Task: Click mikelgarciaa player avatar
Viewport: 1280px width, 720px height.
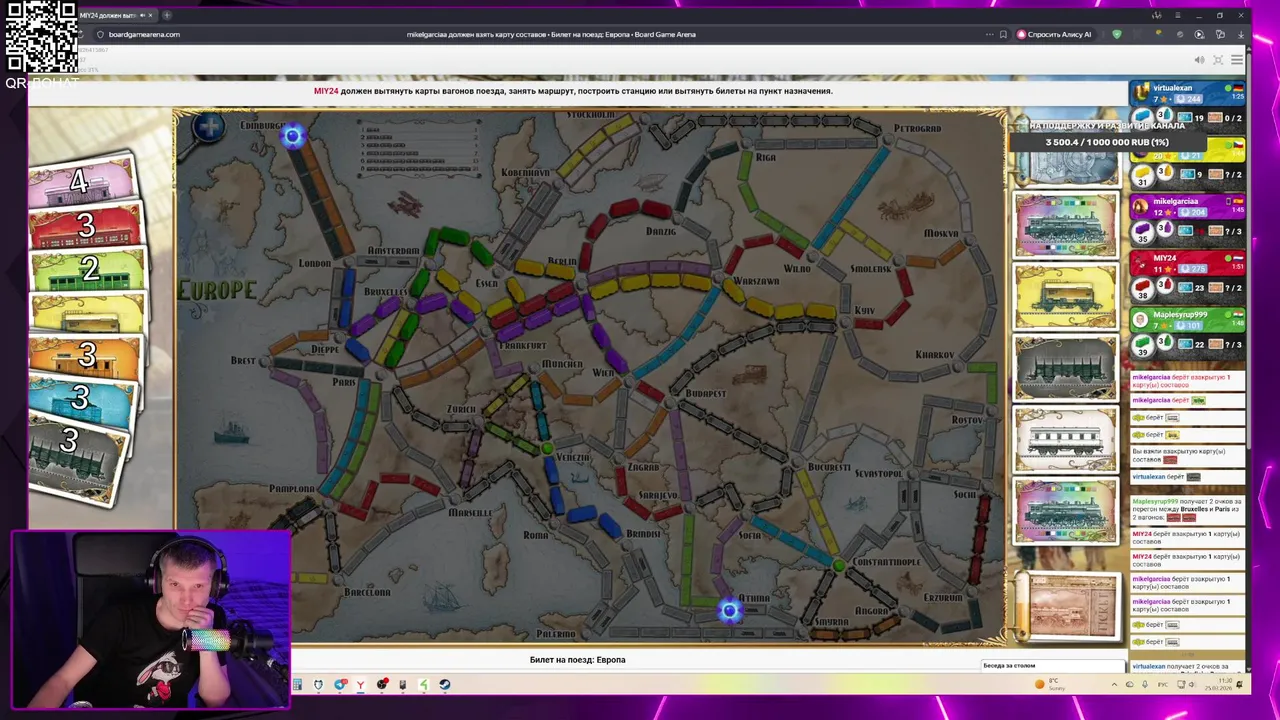Action: tap(1140, 206)
